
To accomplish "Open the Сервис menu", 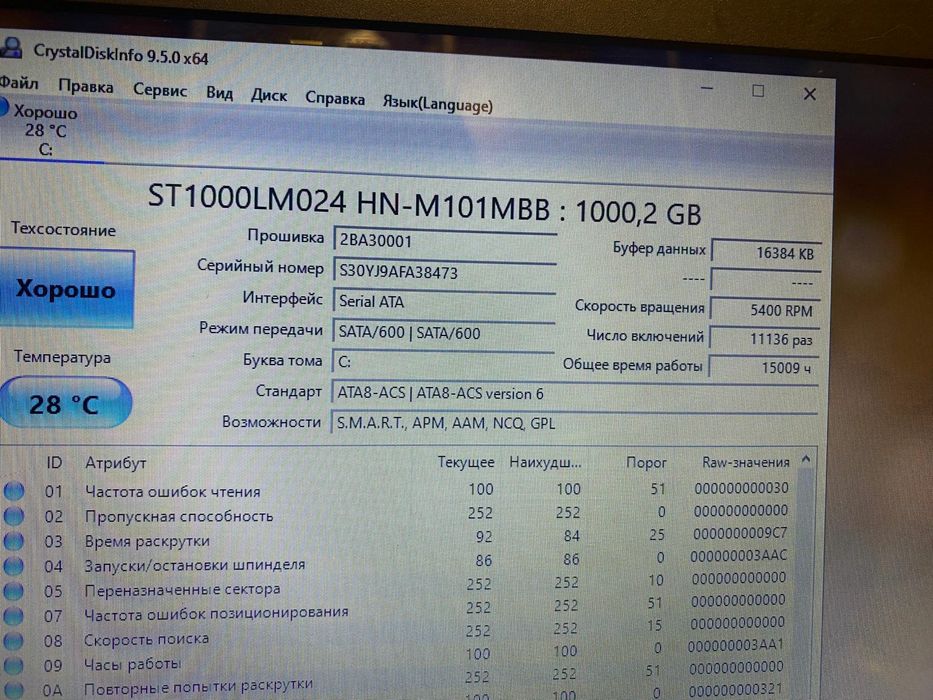I will pos(159,90).
